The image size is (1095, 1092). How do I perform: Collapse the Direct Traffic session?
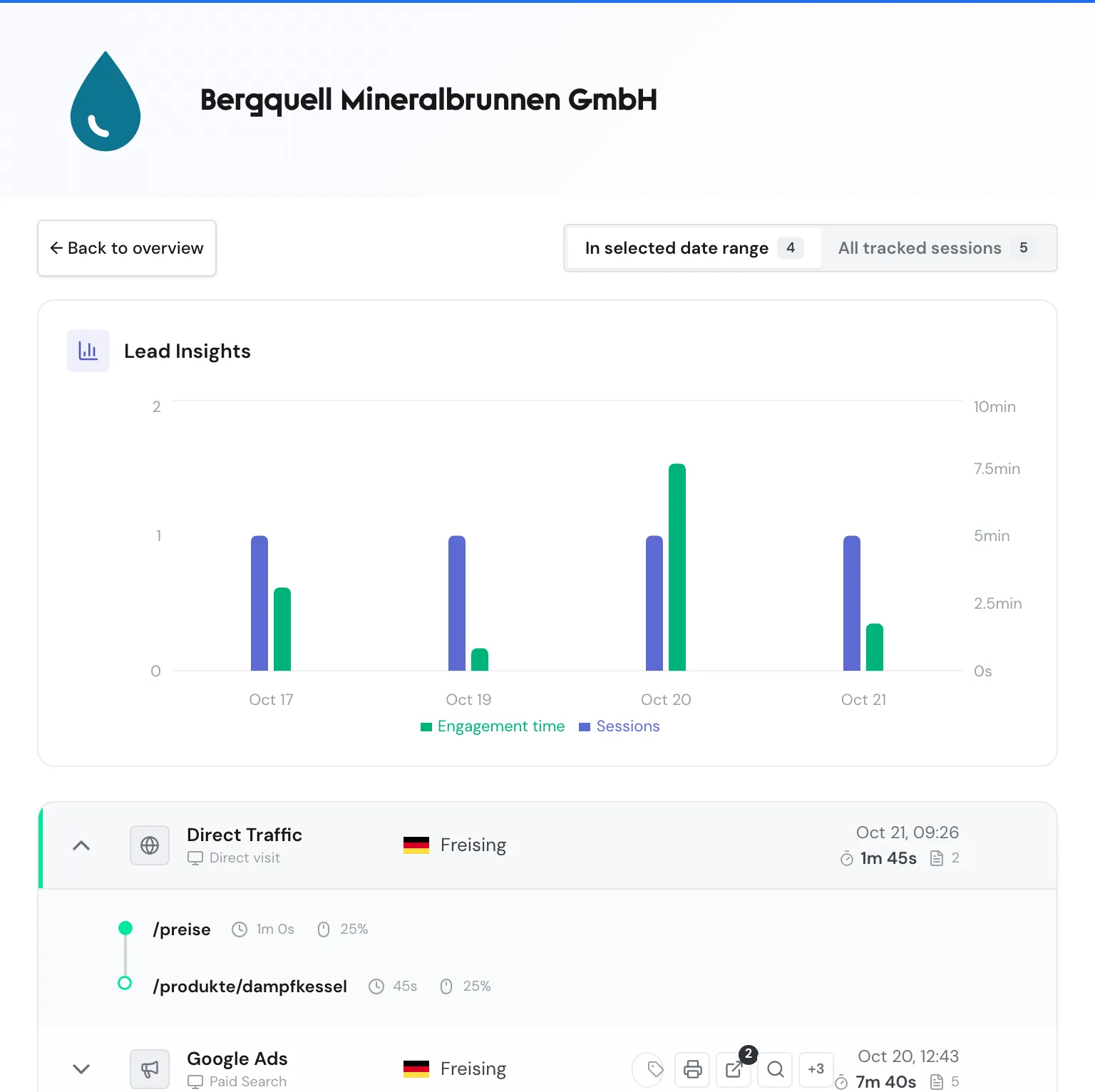coord(81,845)
